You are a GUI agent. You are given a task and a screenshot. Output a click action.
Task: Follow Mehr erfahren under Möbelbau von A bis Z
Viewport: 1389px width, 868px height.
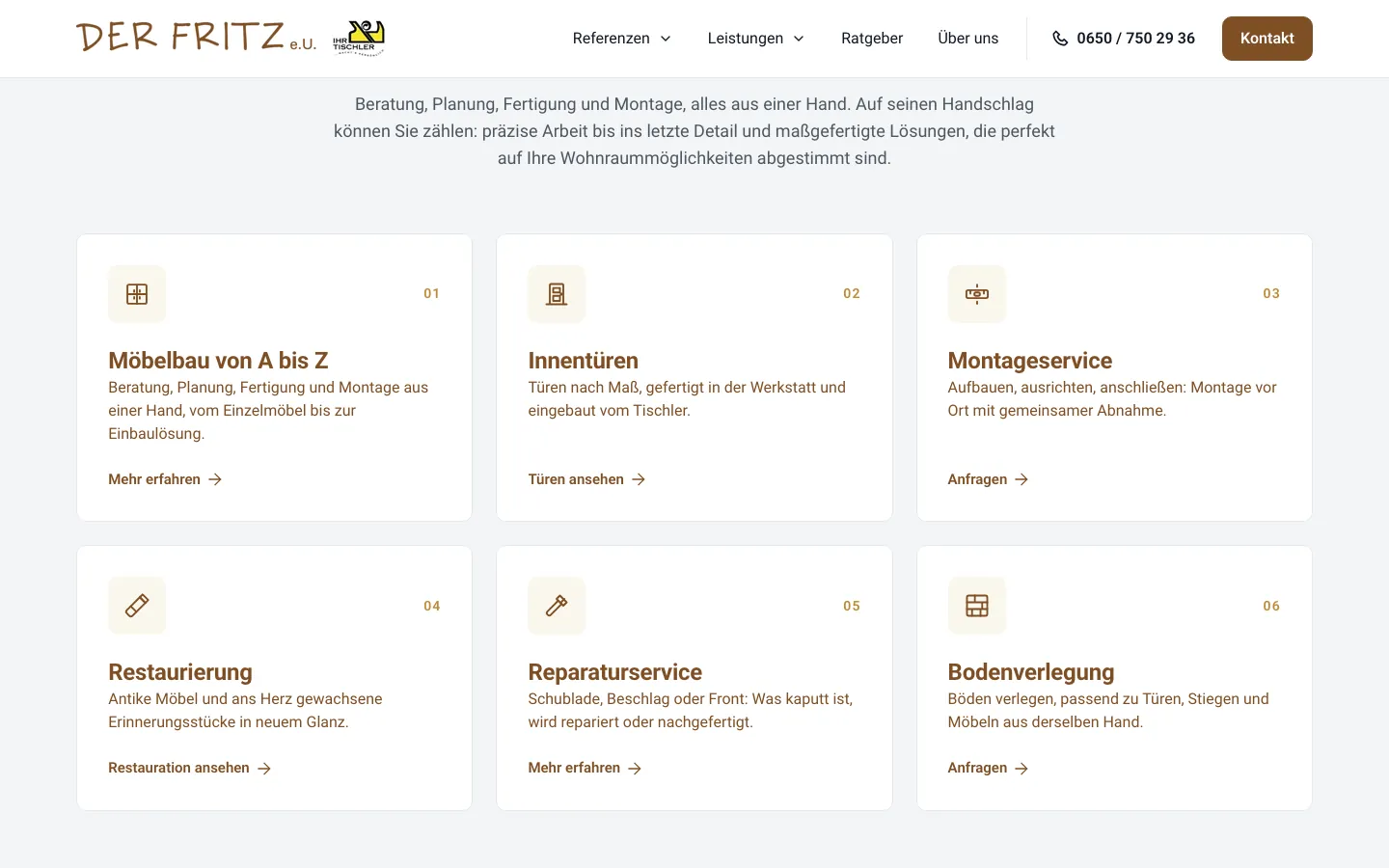(165, 479)
